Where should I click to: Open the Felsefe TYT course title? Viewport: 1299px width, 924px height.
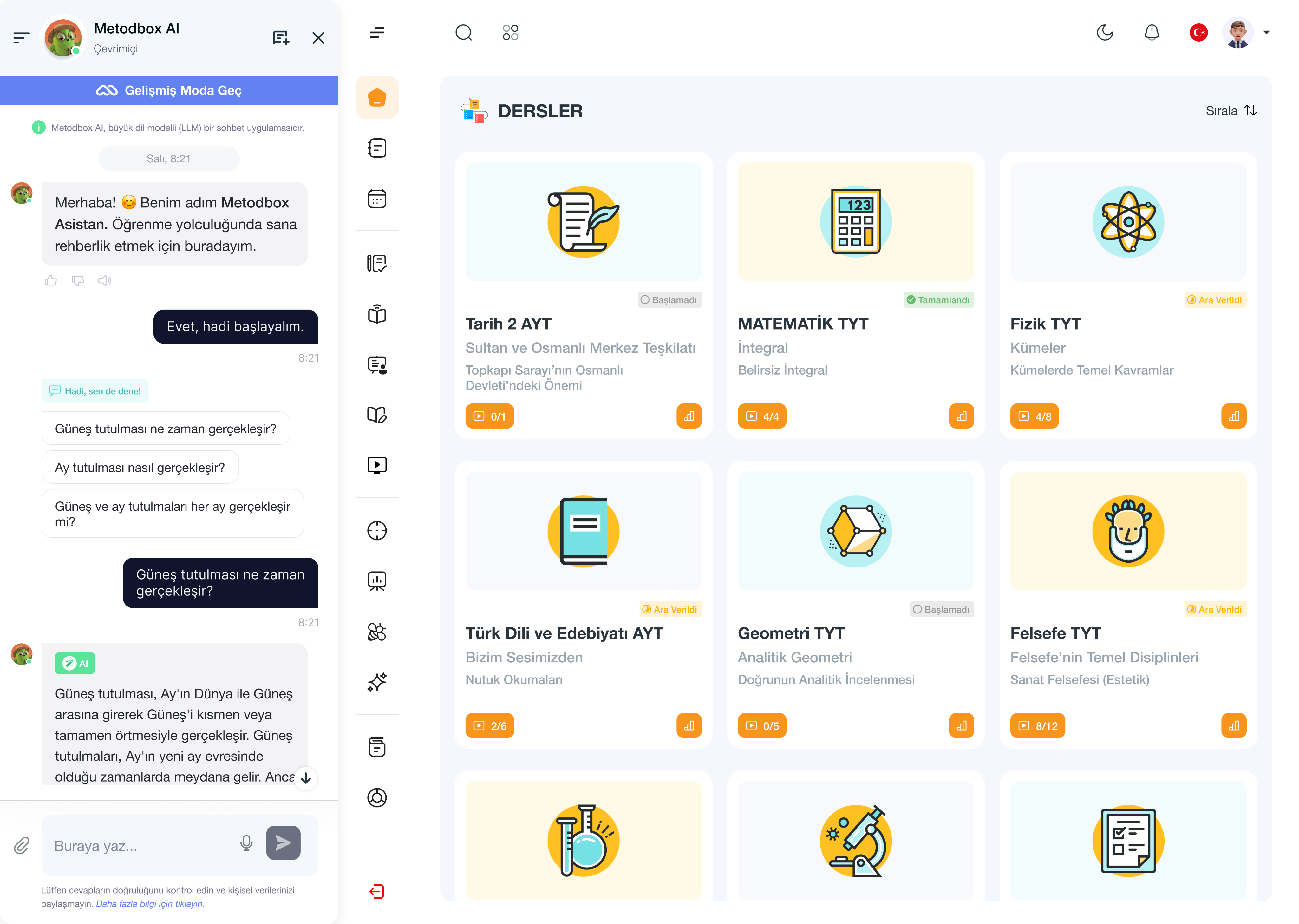point(1055,633)
